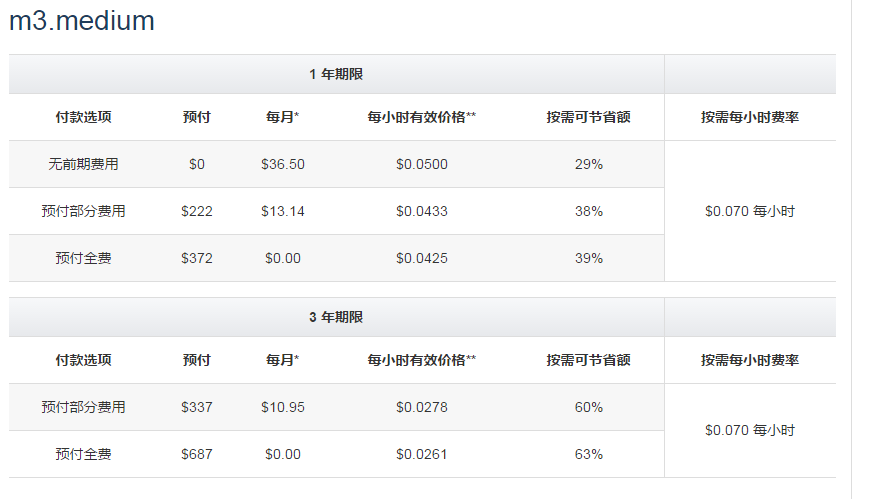Click the m3.medium heading
Viewport: 874px width, 499px height.
pos(82,21)
